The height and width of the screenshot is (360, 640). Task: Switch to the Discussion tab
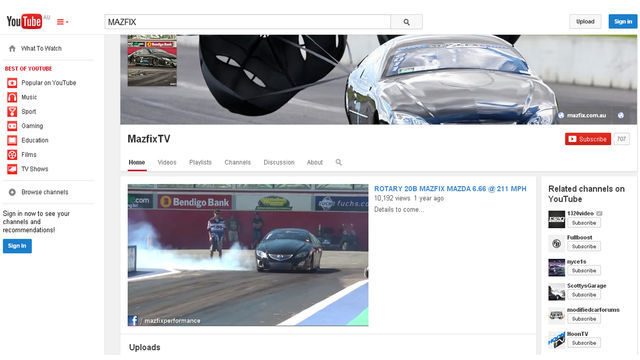279,162
